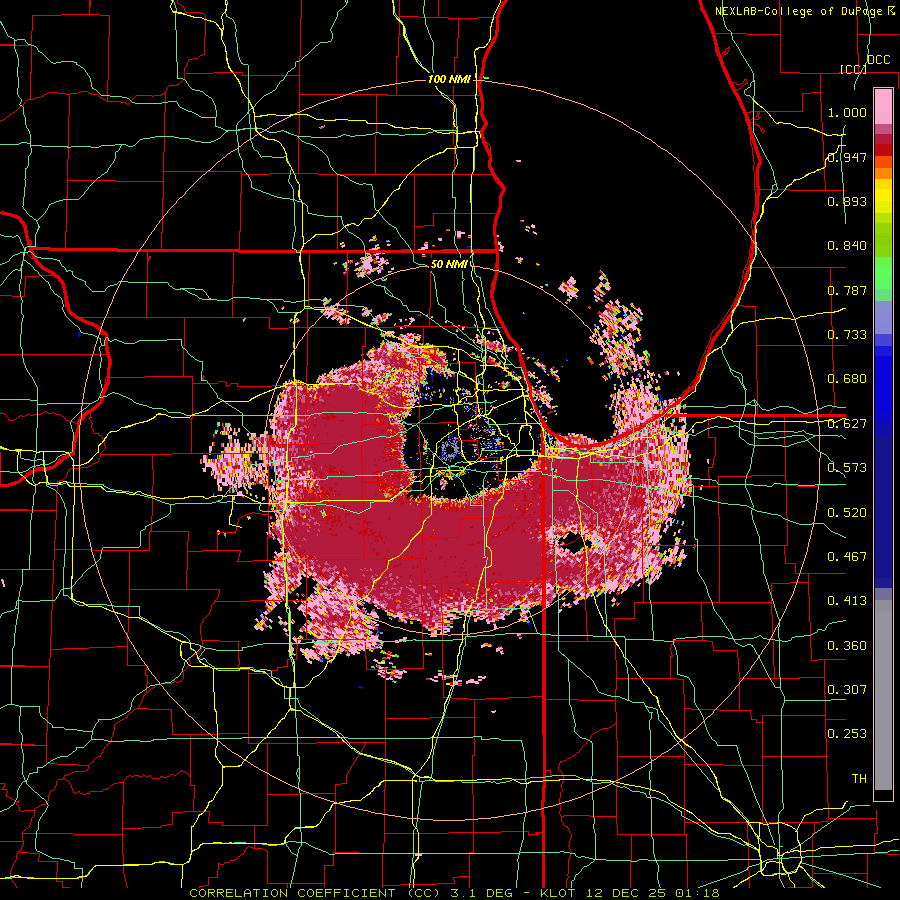Click the 50 NMI range ring label
The image size is (900, 900).
tap(449, 265)
